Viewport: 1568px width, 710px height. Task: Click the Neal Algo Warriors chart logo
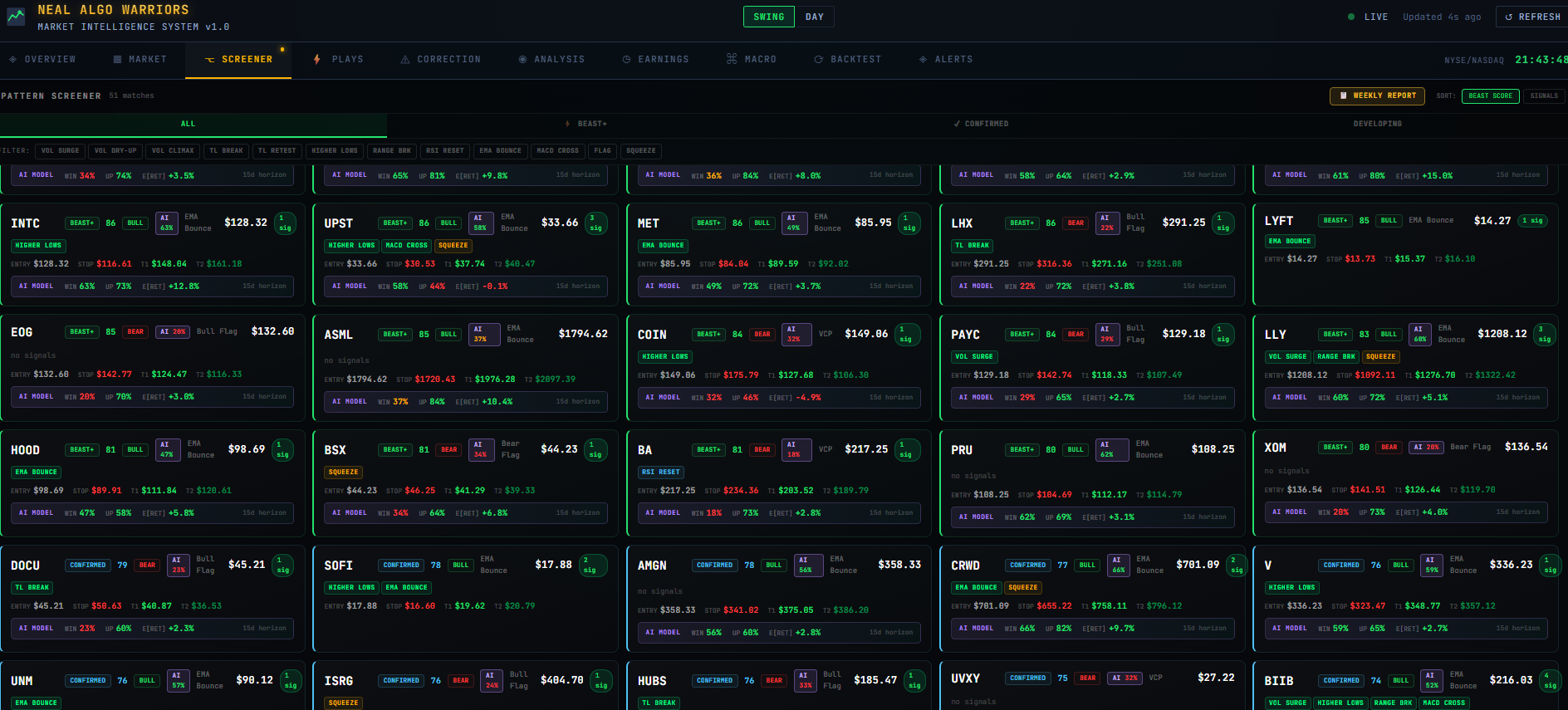16,17
